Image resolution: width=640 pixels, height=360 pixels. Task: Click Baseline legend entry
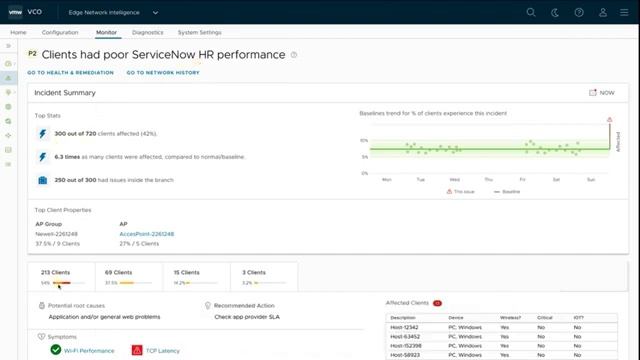coord(507,191)
